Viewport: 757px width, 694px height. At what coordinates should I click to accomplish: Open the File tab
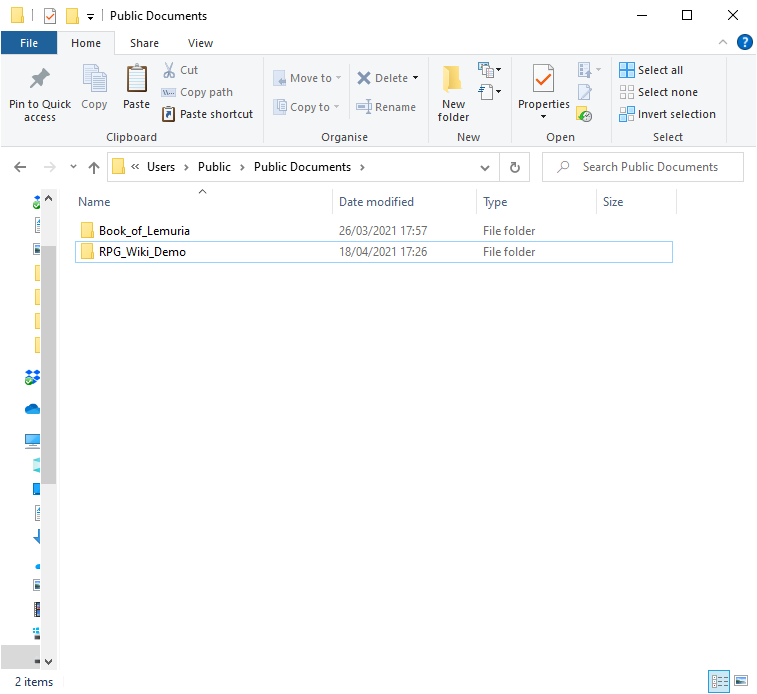pos(29,43)
